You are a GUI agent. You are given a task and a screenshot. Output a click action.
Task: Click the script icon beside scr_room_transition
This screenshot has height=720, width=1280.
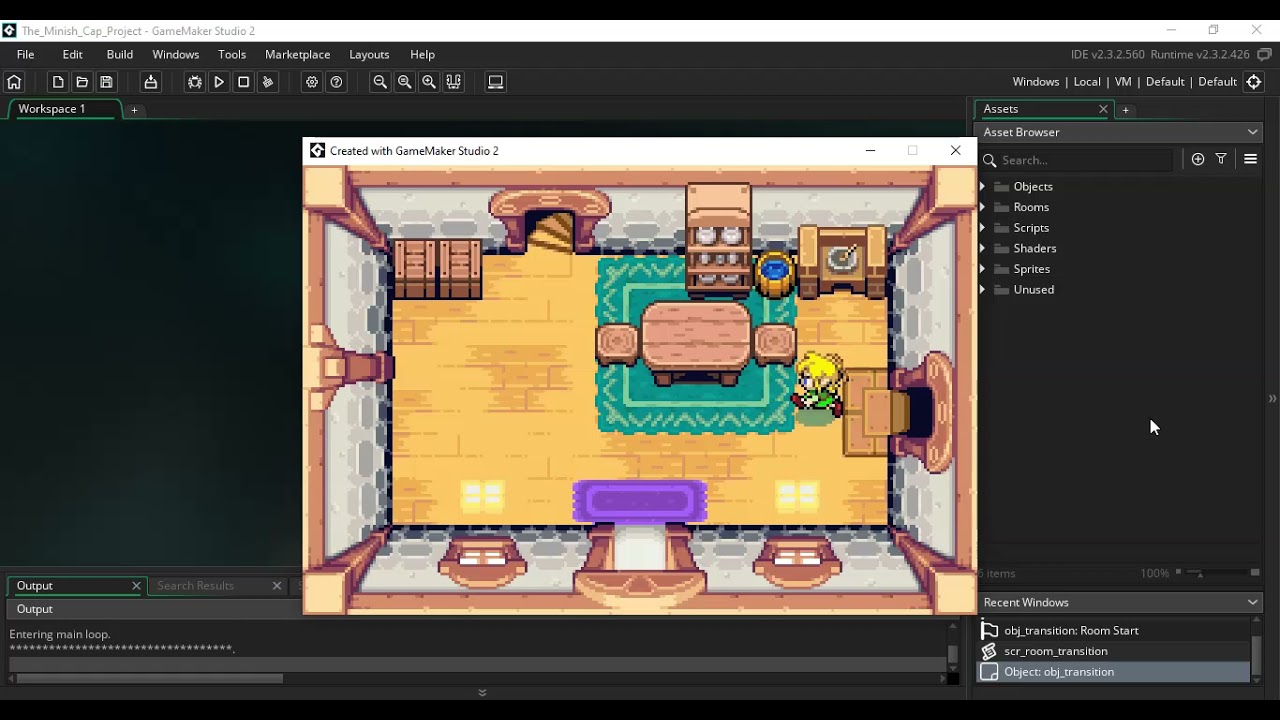click(x=990, y=651)
